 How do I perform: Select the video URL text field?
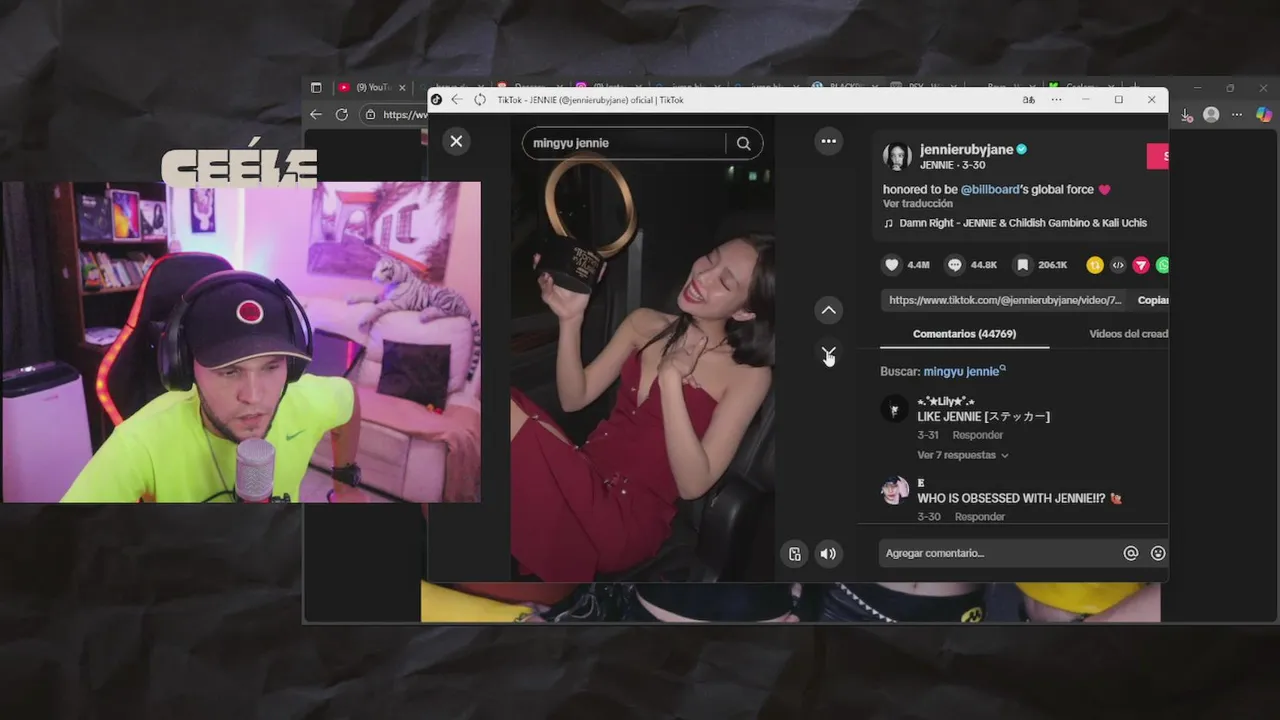click(x=1005, y=300)
